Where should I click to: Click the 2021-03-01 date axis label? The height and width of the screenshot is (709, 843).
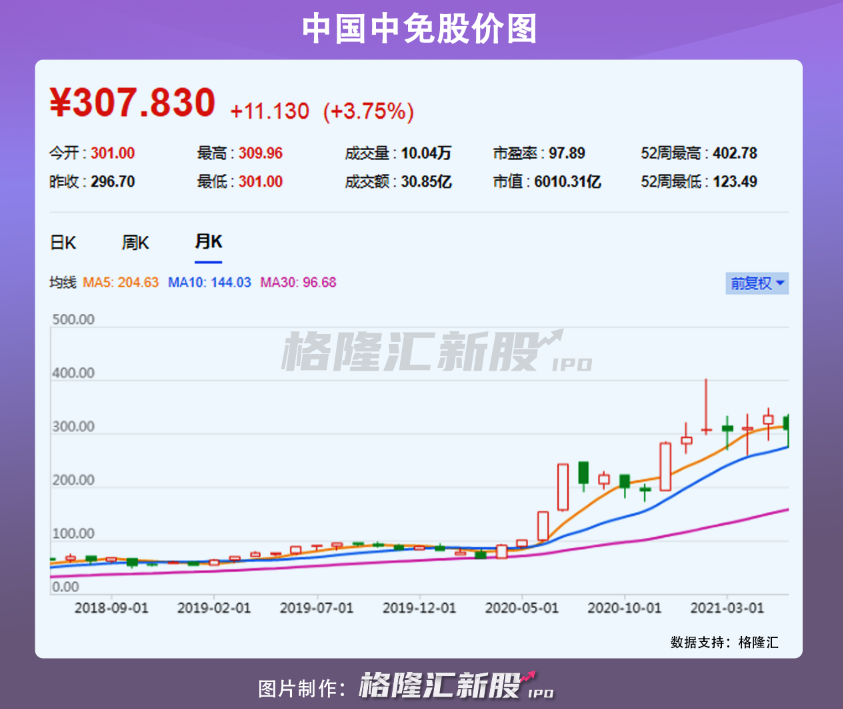[727, 608]
